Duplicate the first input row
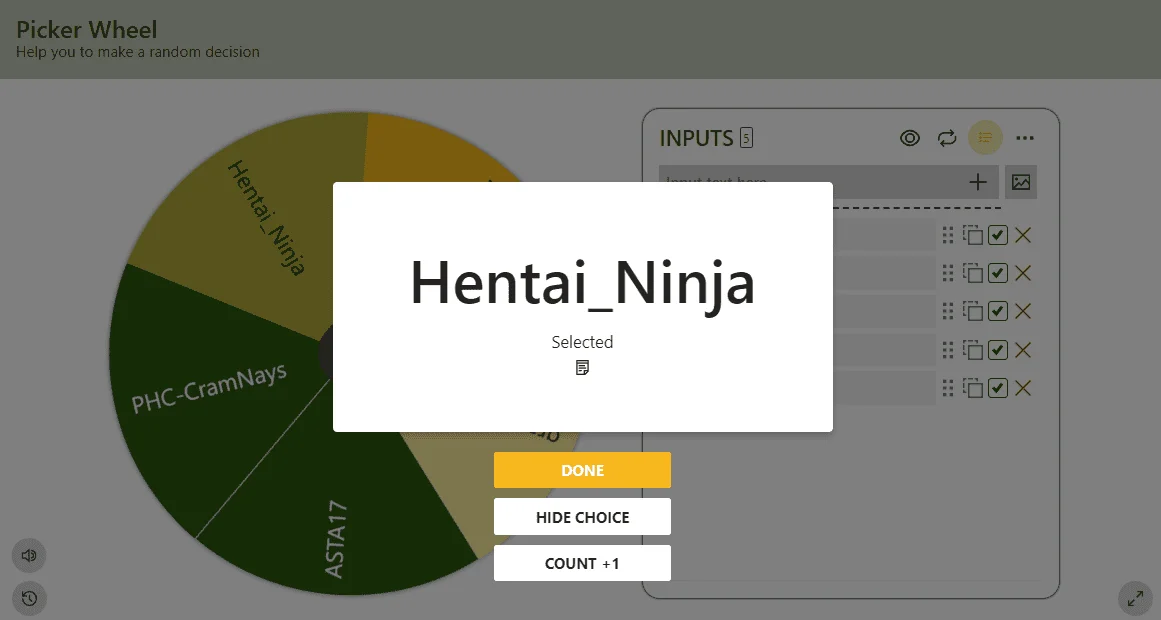 tap(973, 236)
